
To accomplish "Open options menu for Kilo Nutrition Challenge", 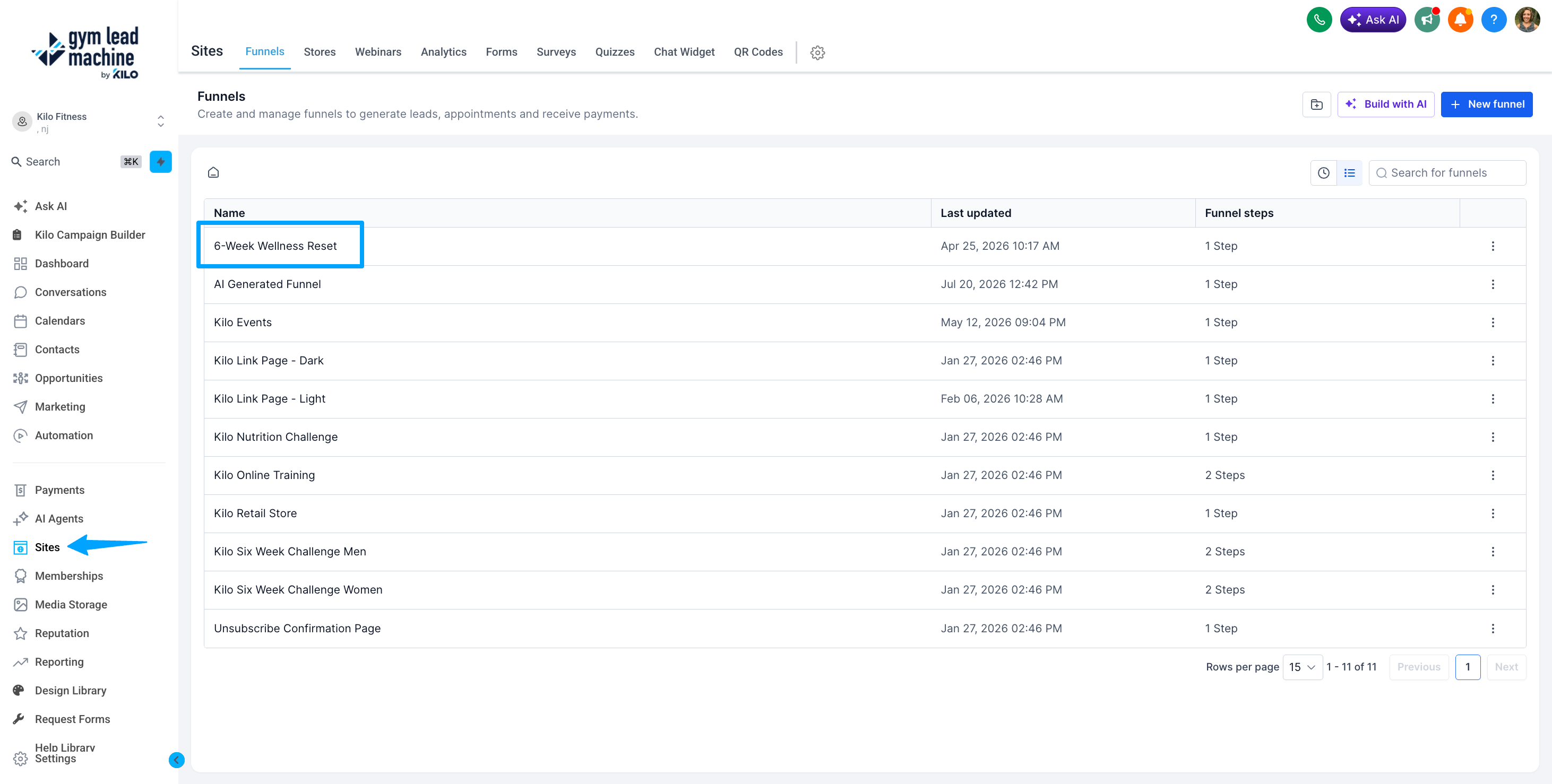I will (1493, 437).
